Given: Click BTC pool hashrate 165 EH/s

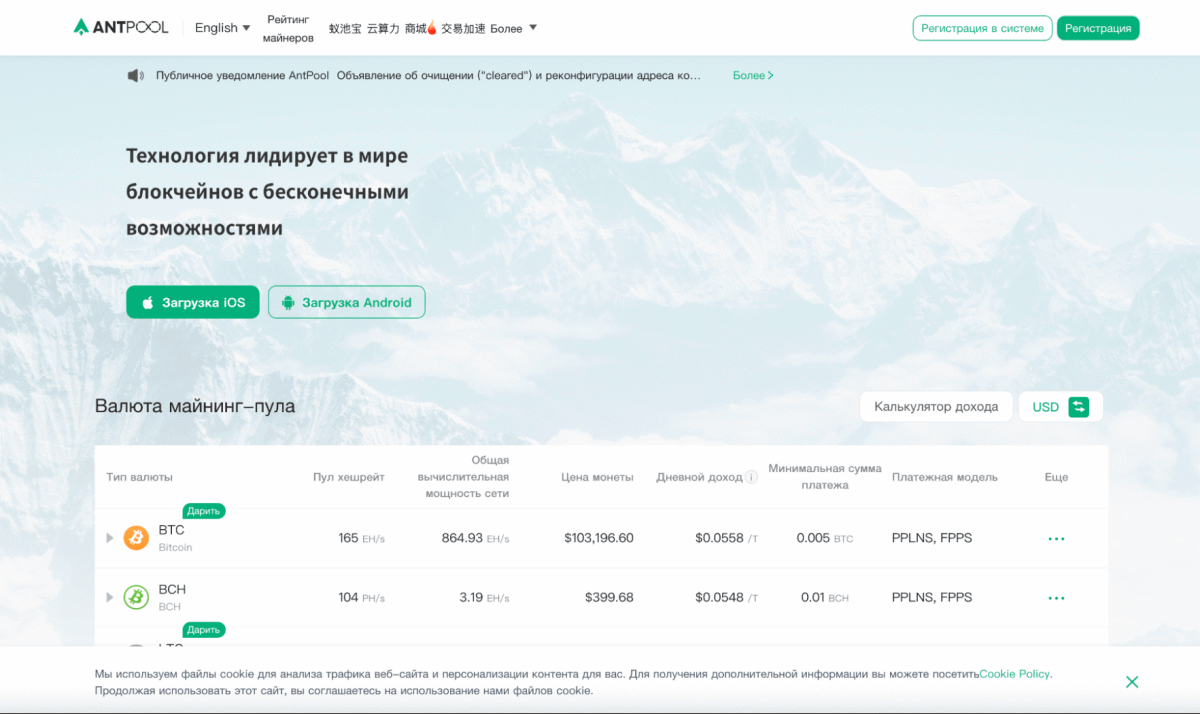Looking at the screenshot, I should pyautogui.click(x=361, y=538).
